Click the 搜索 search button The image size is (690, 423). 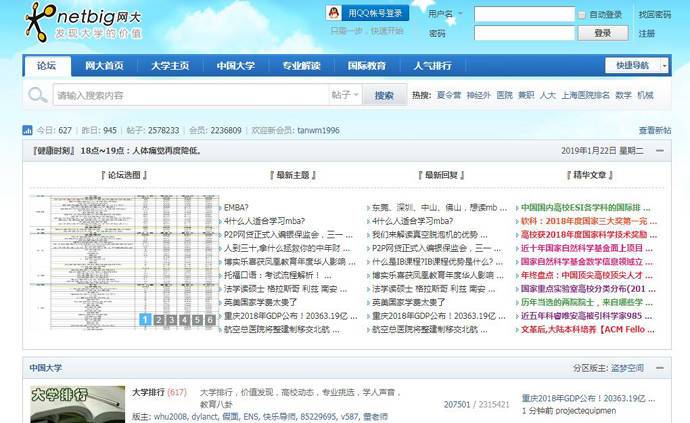click(x=384, y=95)
